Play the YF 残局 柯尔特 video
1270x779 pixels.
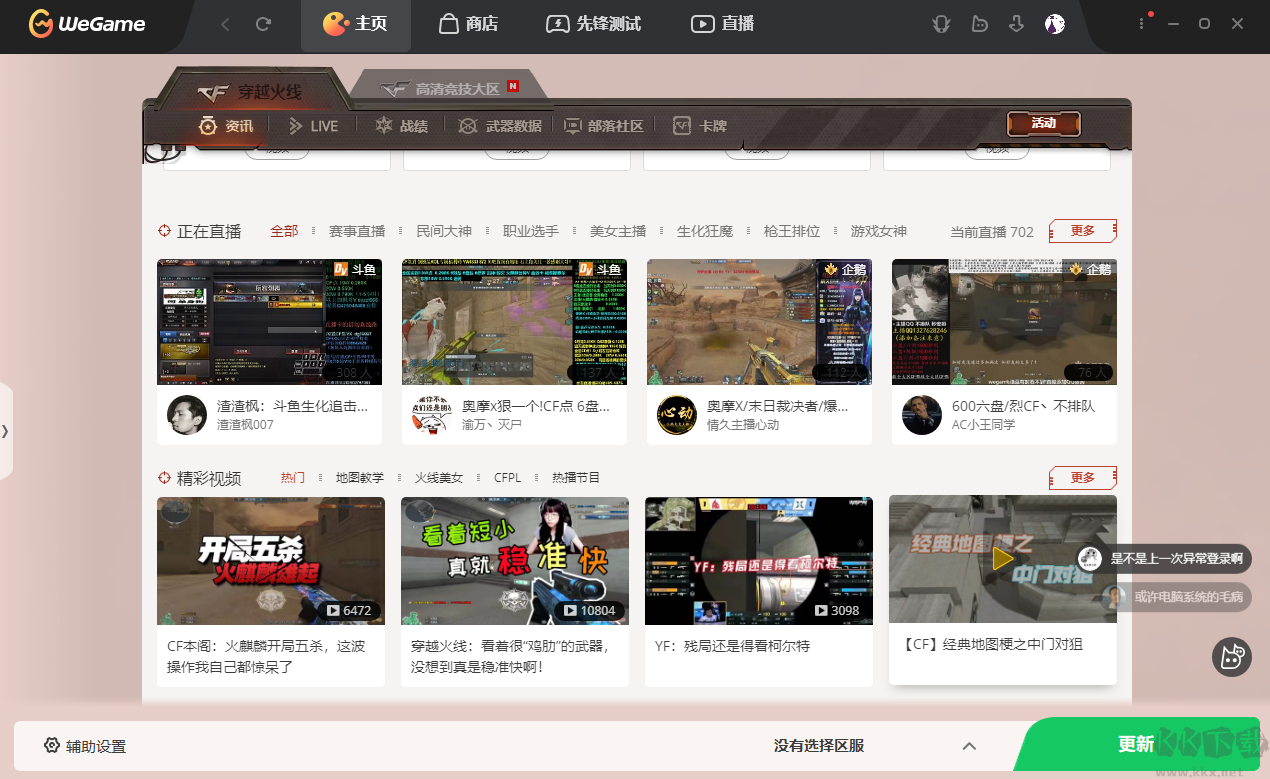pos(759,561)
